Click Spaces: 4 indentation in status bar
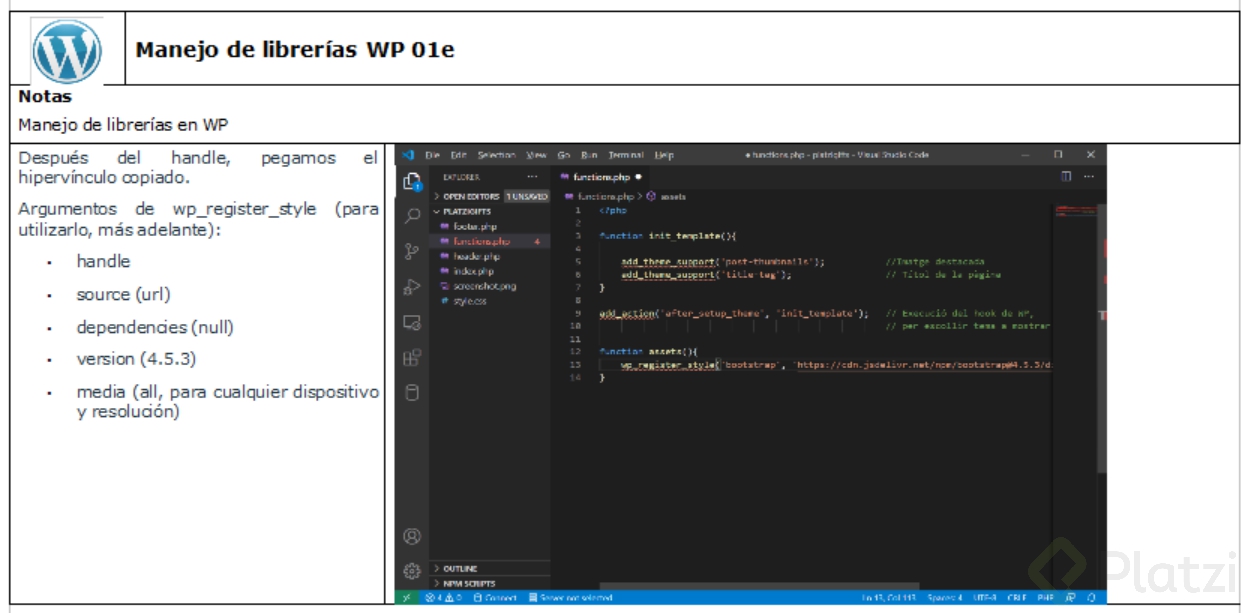Image resolution: width=1249 pixels, height=613 pixels. 944,598
